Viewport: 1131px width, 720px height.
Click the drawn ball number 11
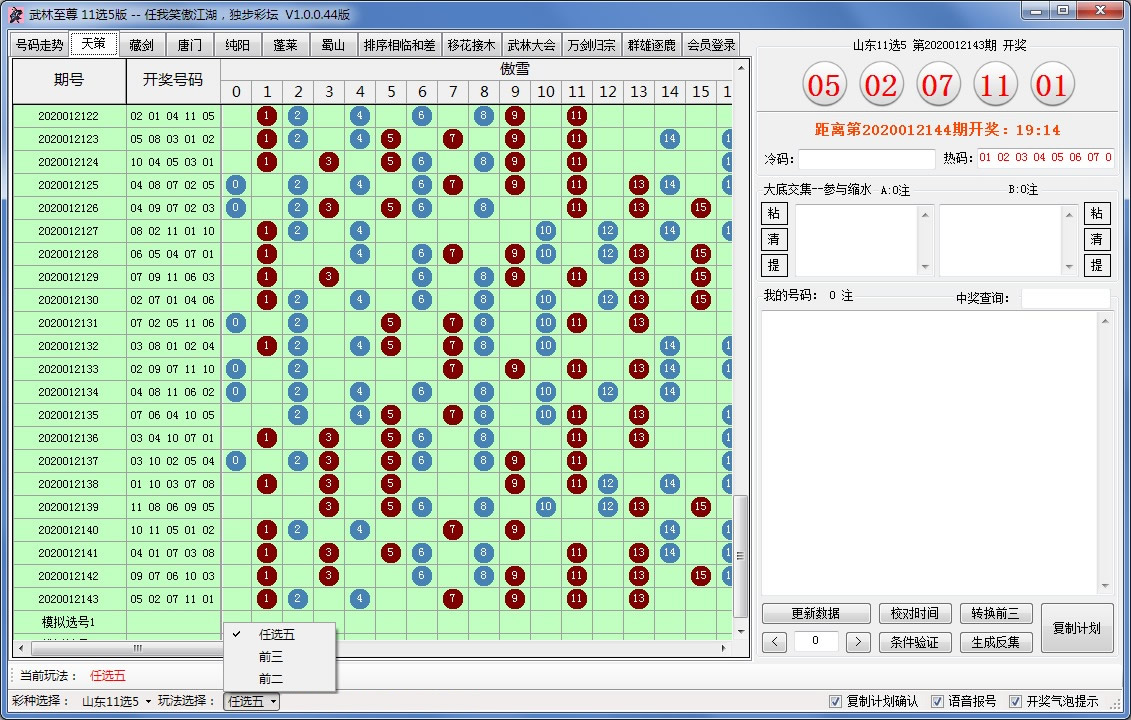(x=994, y=86)
